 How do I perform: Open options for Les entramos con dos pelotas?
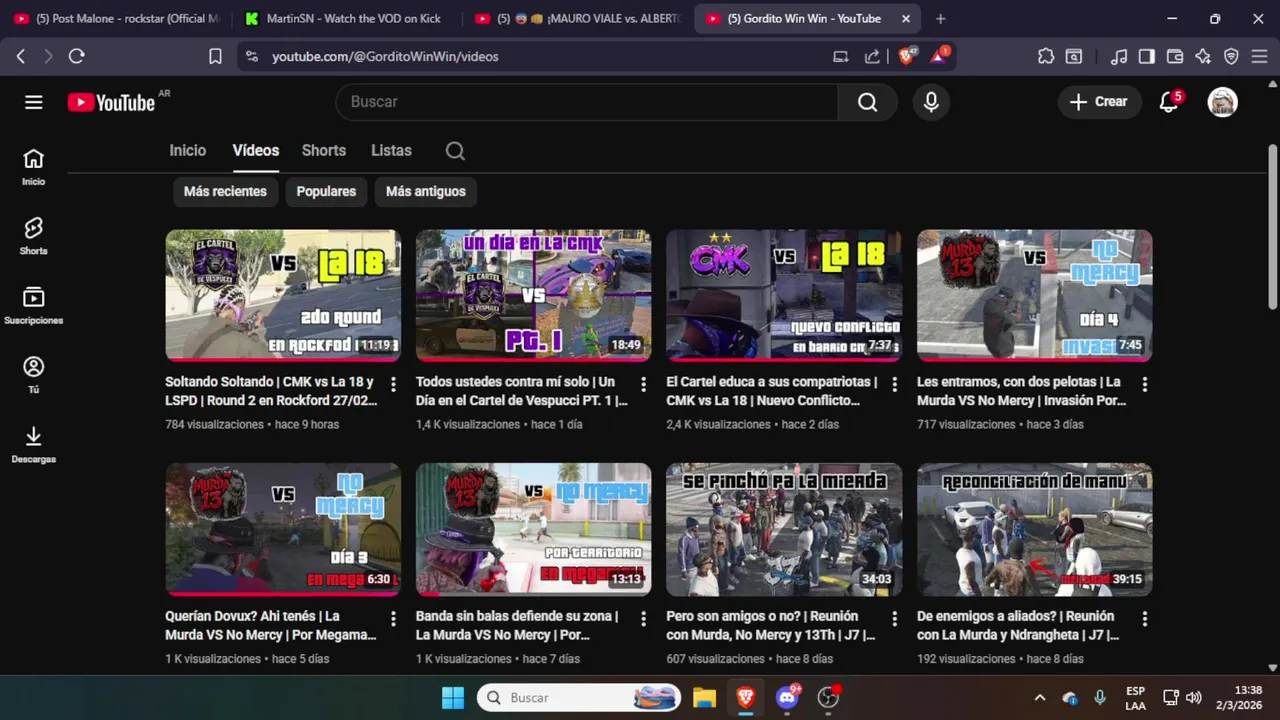pos(1144,384)
